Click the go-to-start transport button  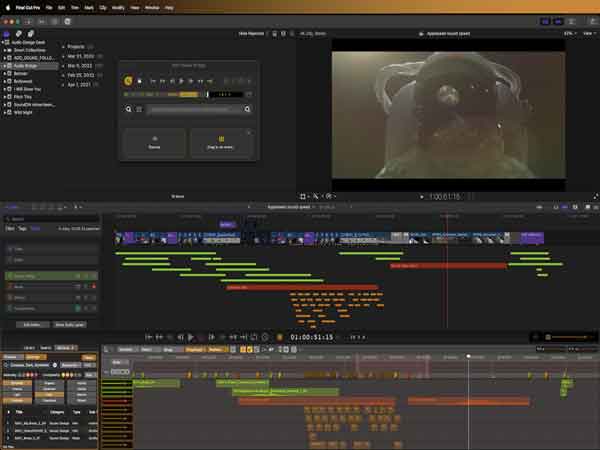pos(148,337)
